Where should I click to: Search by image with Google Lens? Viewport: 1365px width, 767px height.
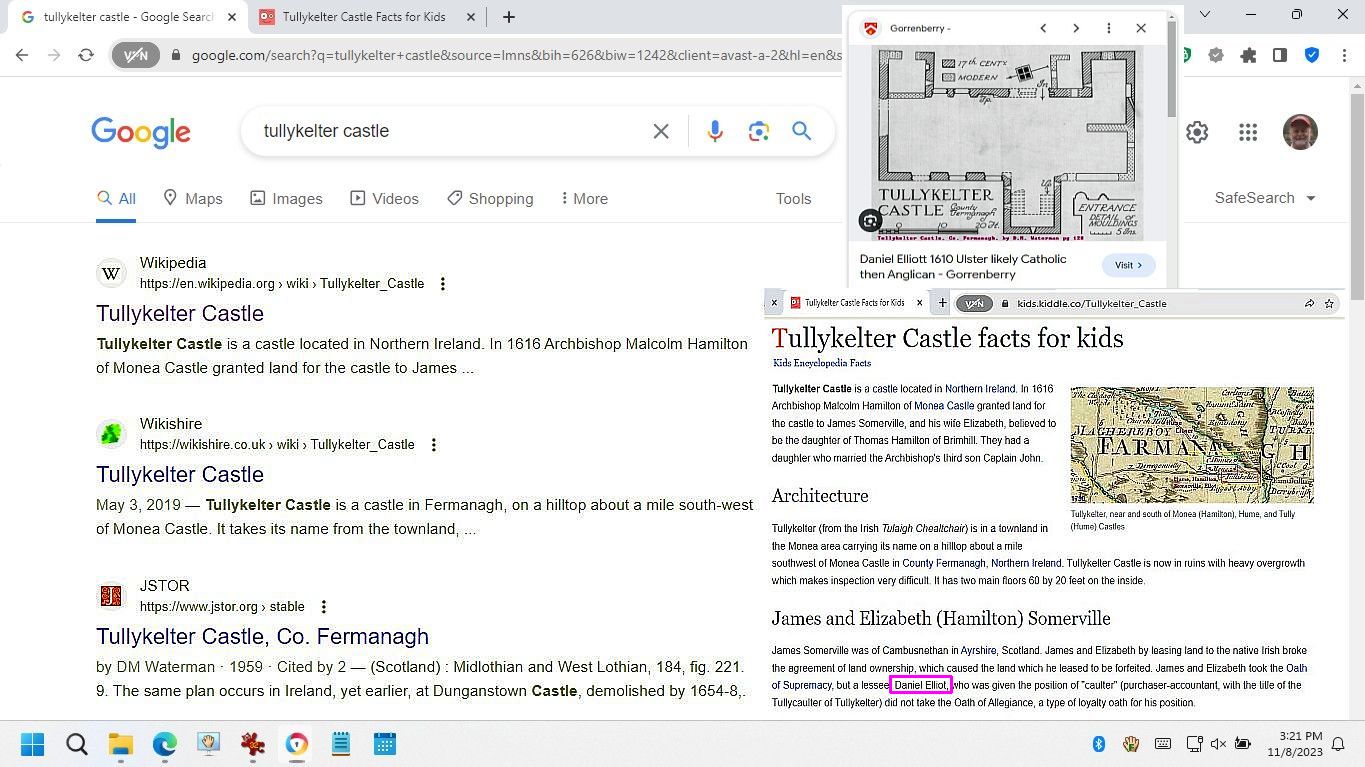[x=758, y=131]
